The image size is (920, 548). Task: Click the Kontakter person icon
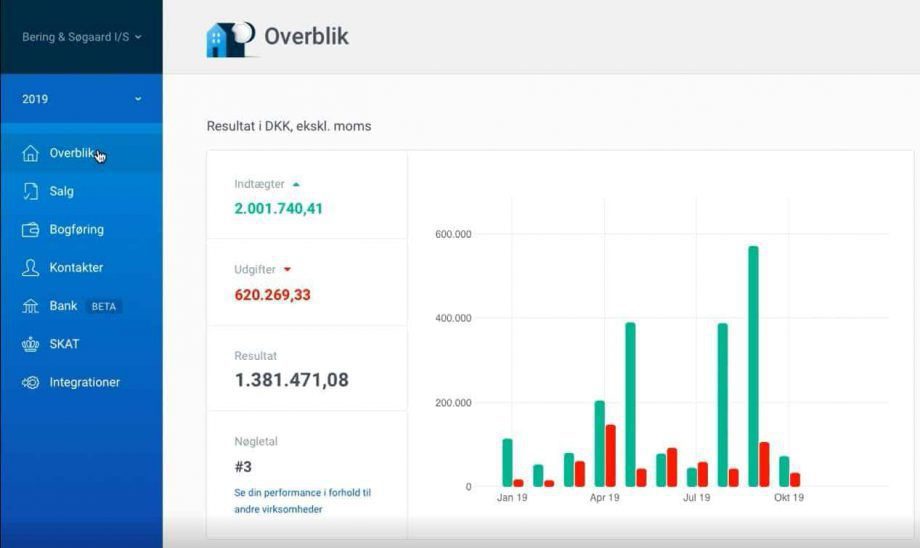[30, 268]
